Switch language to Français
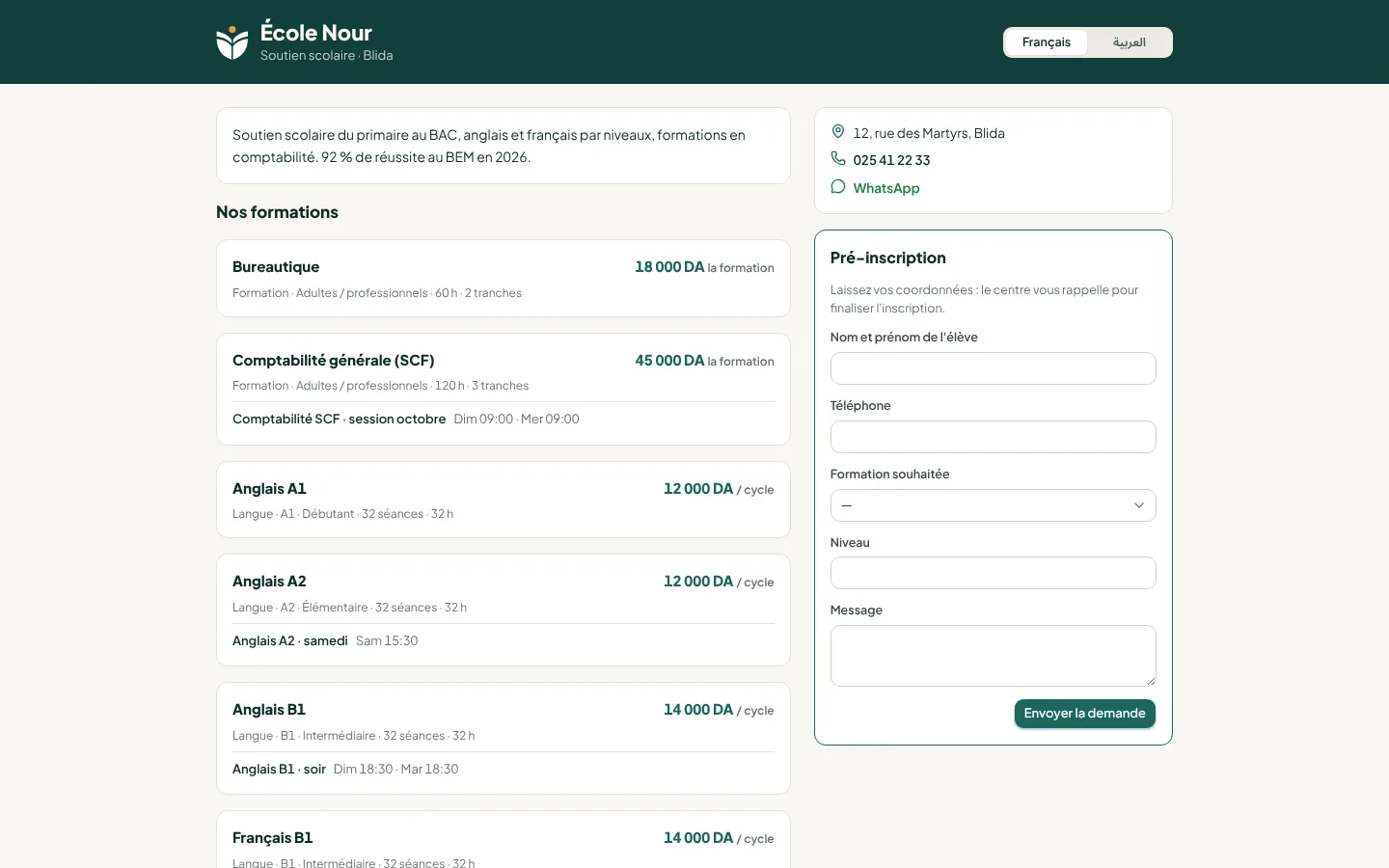This screenshot has height=868, width=1389. pyautogui.click(x=1046, y=42)
